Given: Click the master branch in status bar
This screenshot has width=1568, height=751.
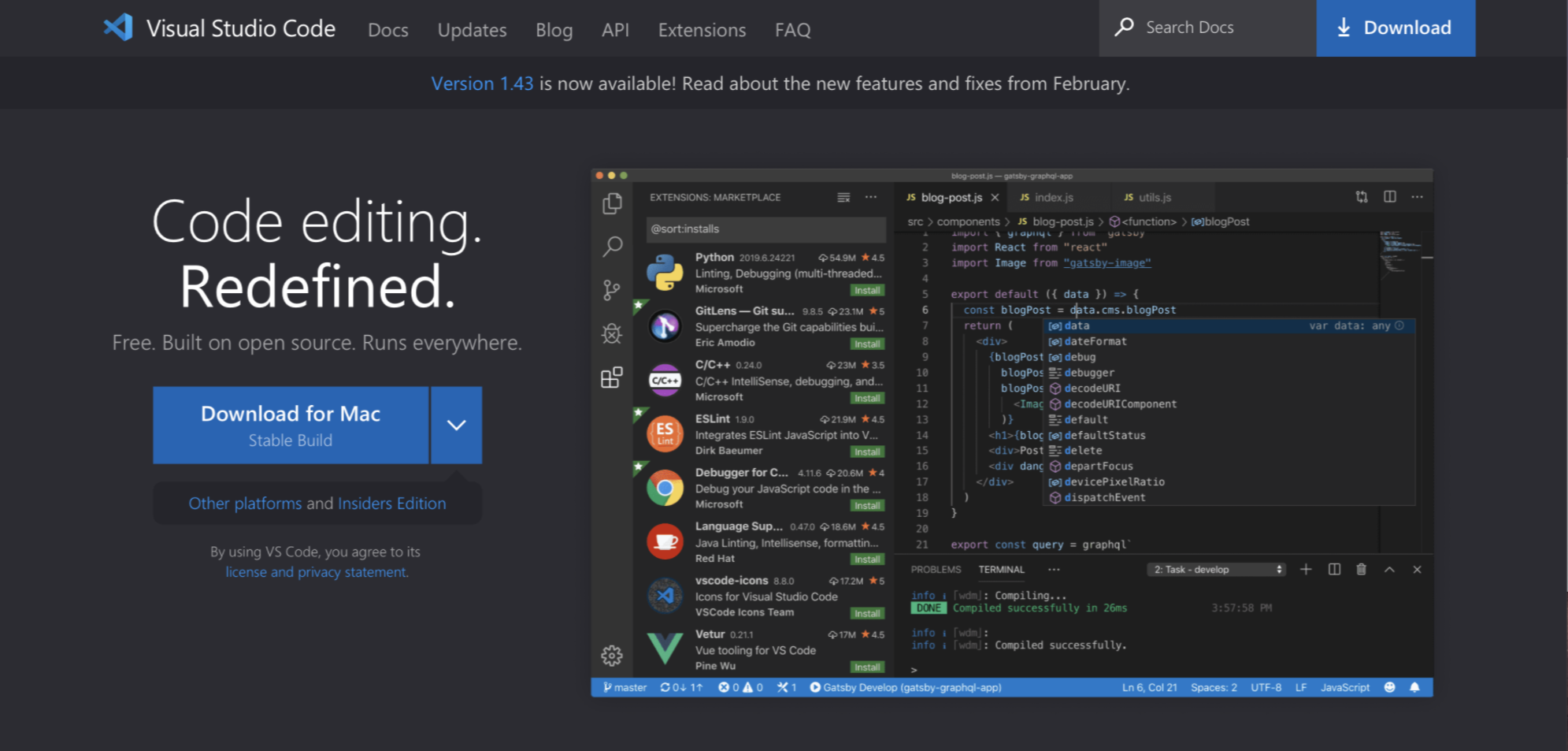Looking at the screenshot, I should click(625, 687).
